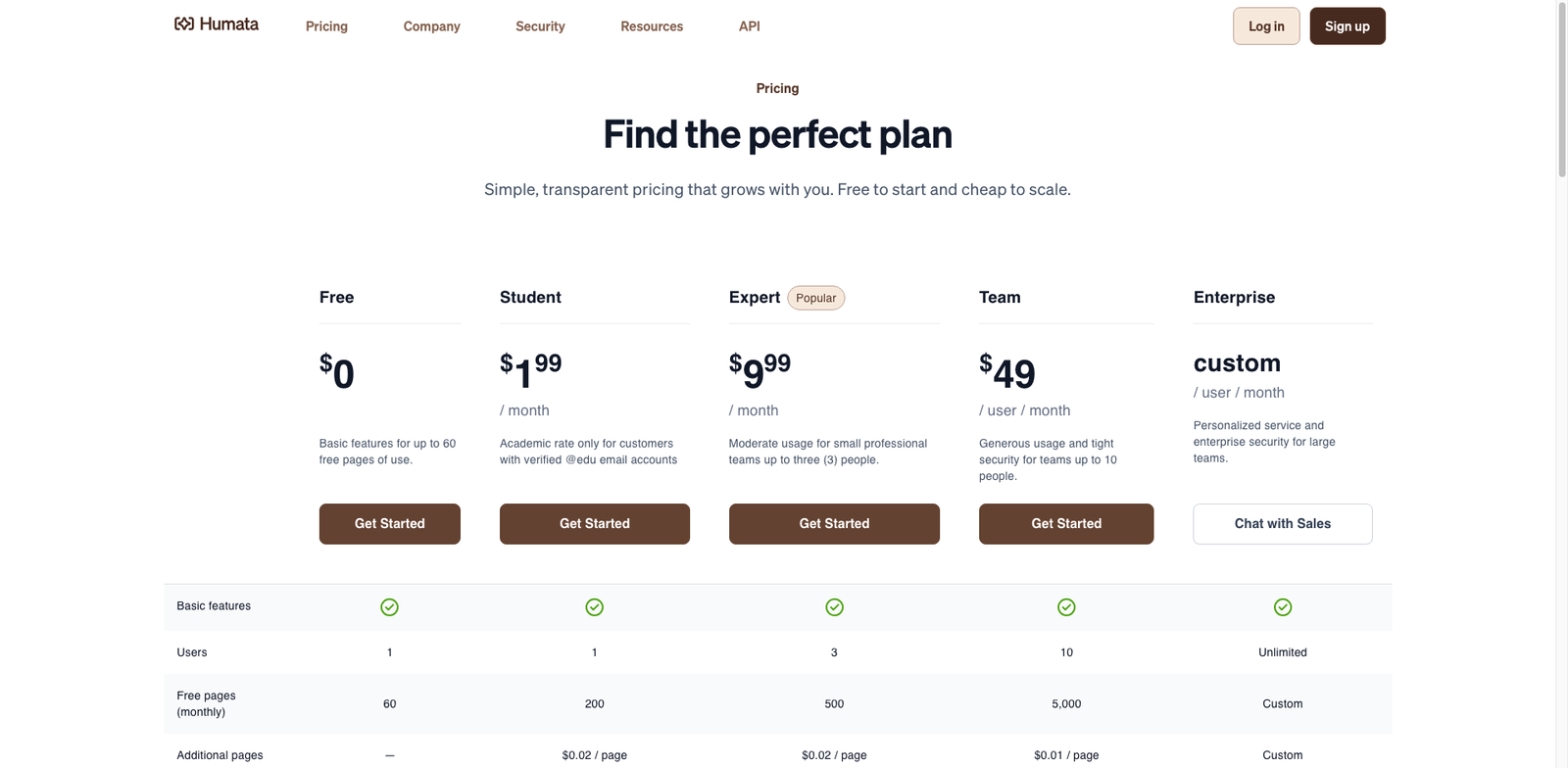Click the Popular badge beside Expert
Viewport: 1568px width, 768px height.
pyautogui.click(x=815, y=298)
